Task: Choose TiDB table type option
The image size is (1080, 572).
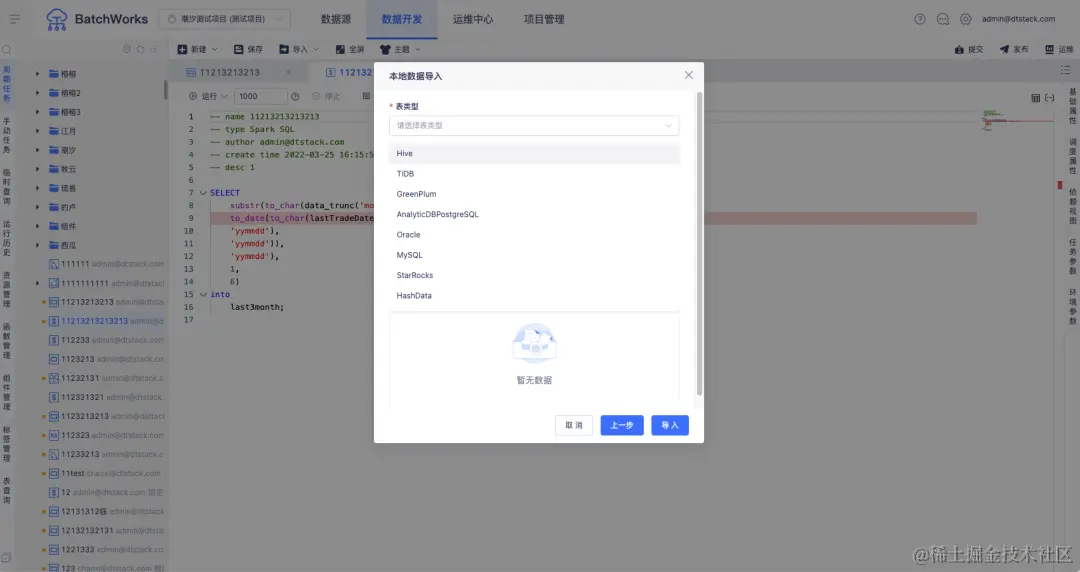Action: point(534,174)
